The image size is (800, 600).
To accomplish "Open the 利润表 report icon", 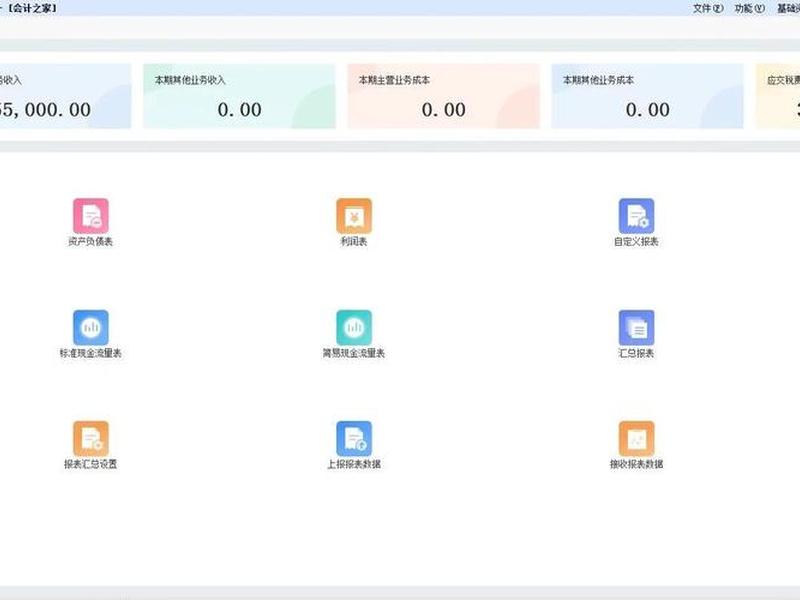I will click(x=354, y=216).
